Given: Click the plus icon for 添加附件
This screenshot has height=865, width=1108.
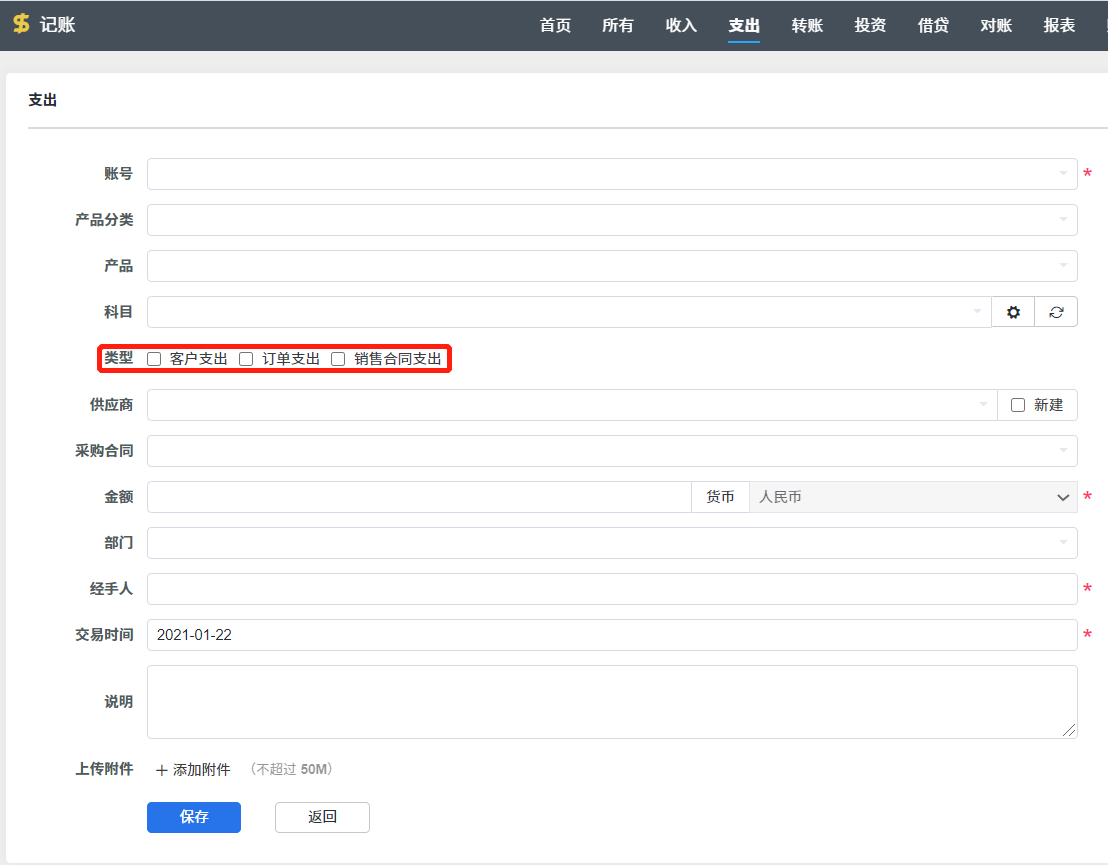Looking at the screenshot, I should (162, 770).
